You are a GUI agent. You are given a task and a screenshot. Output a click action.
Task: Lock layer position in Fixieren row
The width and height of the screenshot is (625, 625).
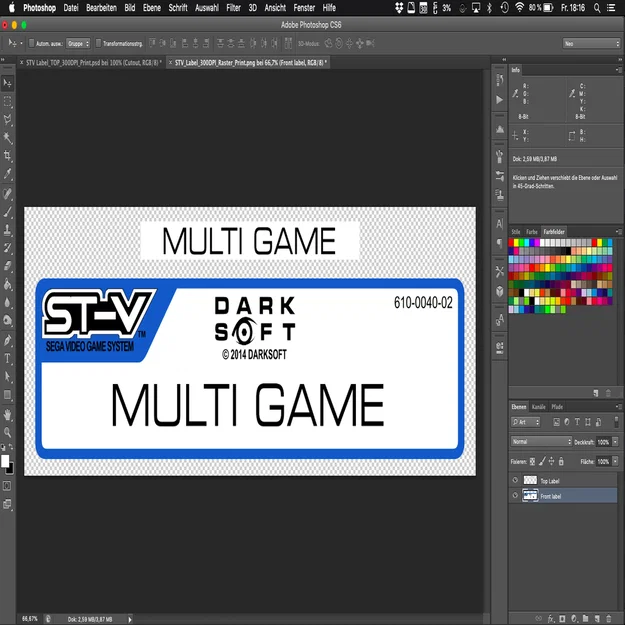(x=551, y=462)
